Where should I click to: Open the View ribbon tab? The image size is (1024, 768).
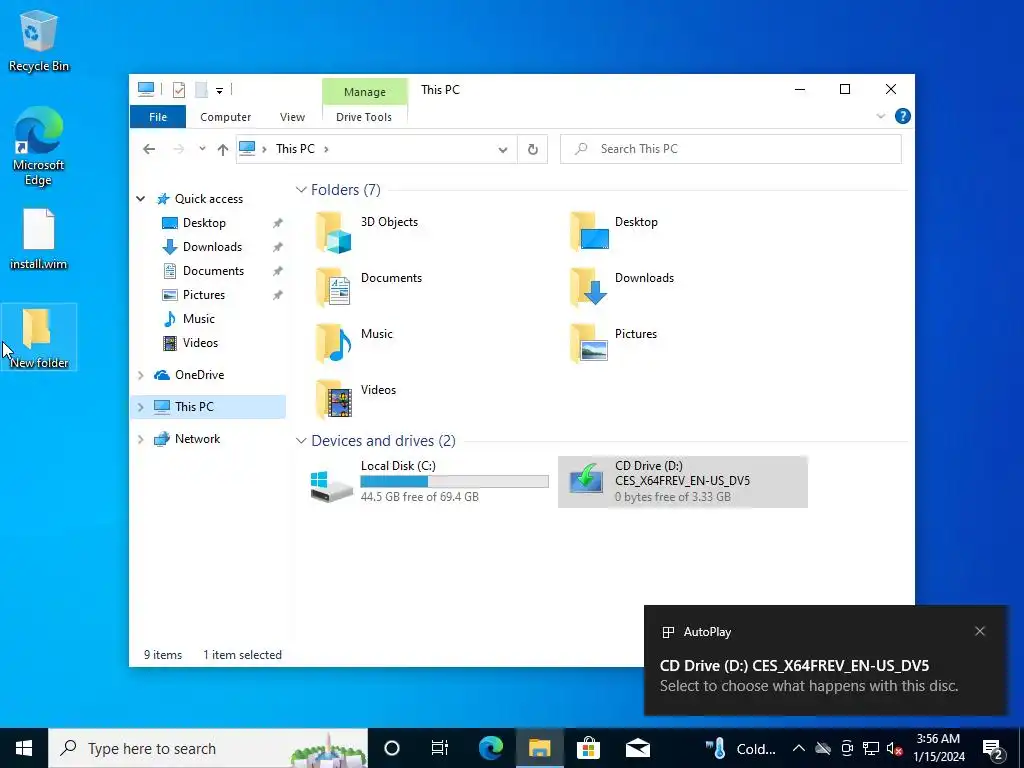click(x=292, y=117)
